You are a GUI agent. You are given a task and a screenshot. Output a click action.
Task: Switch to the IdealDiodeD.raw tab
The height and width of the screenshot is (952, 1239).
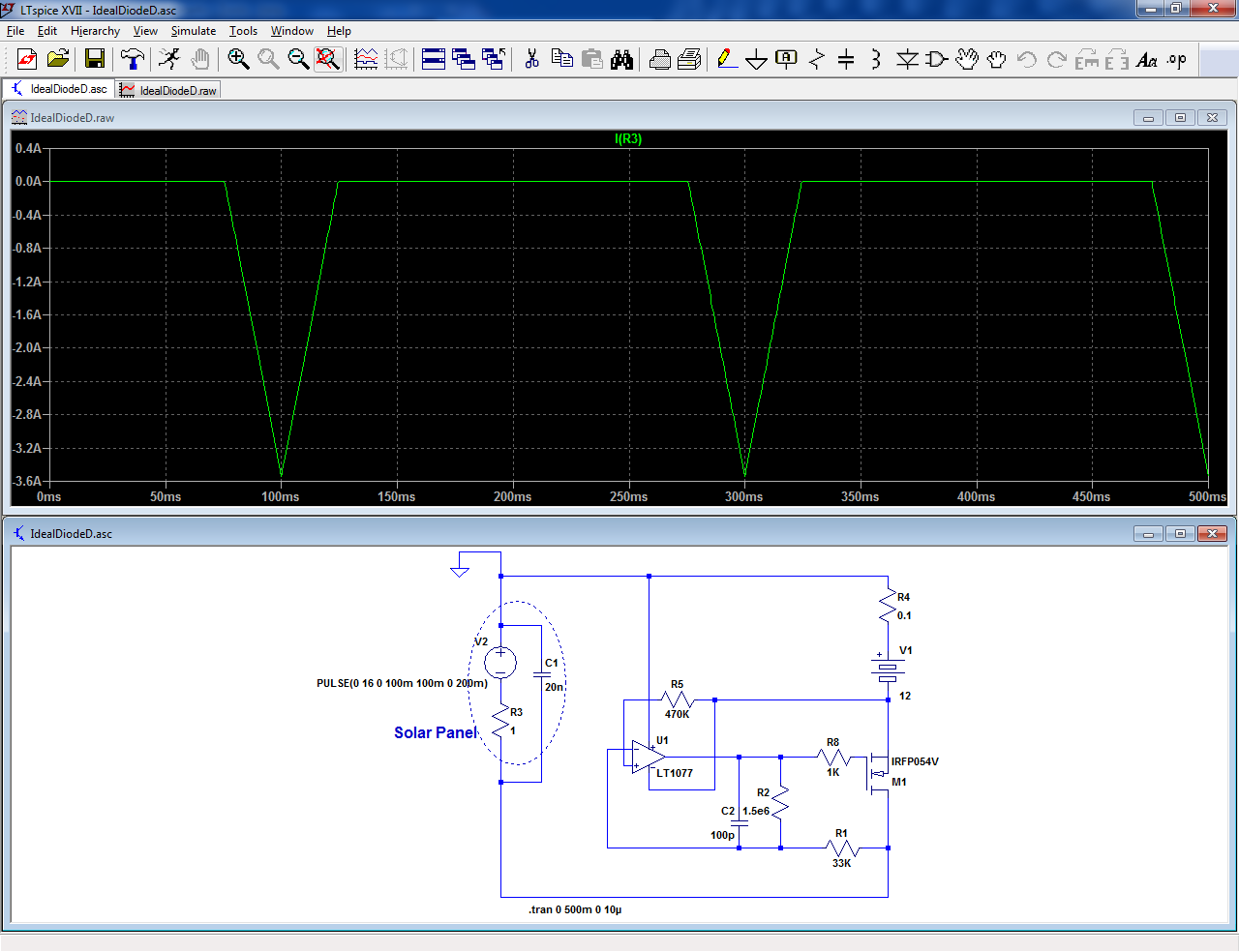coord(168,90)
